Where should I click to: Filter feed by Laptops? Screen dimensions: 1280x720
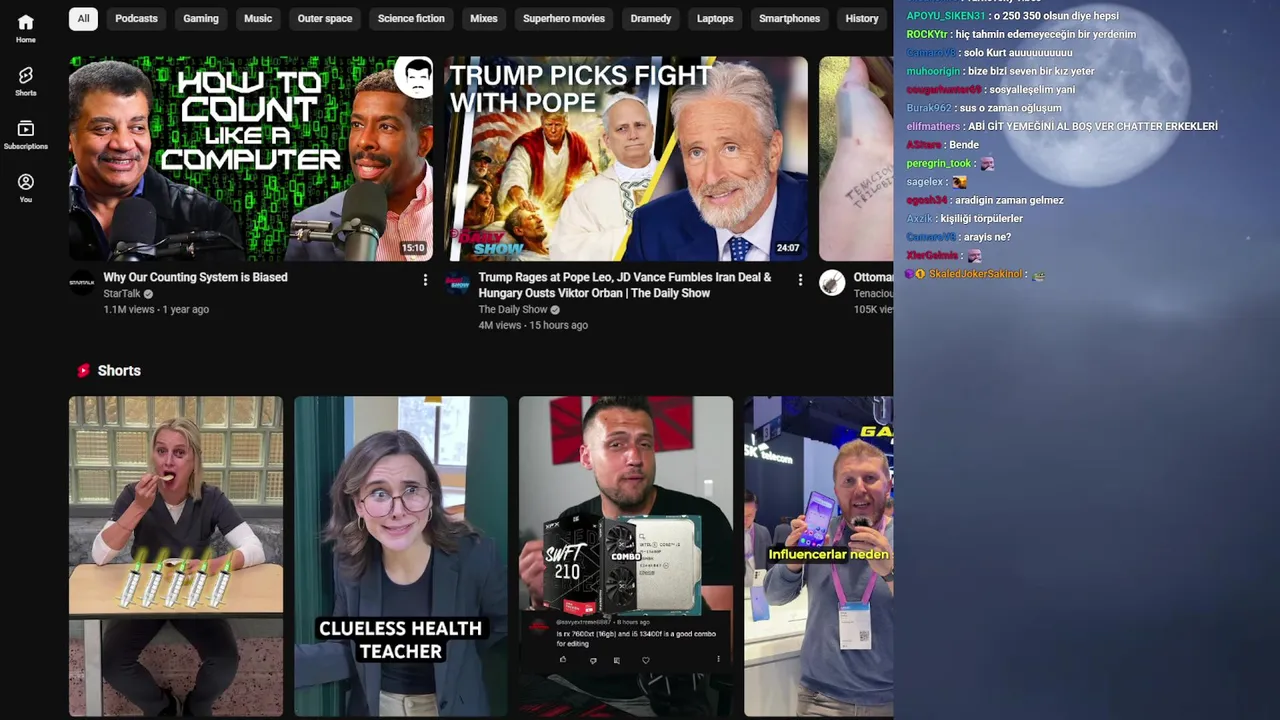point(715,18)
